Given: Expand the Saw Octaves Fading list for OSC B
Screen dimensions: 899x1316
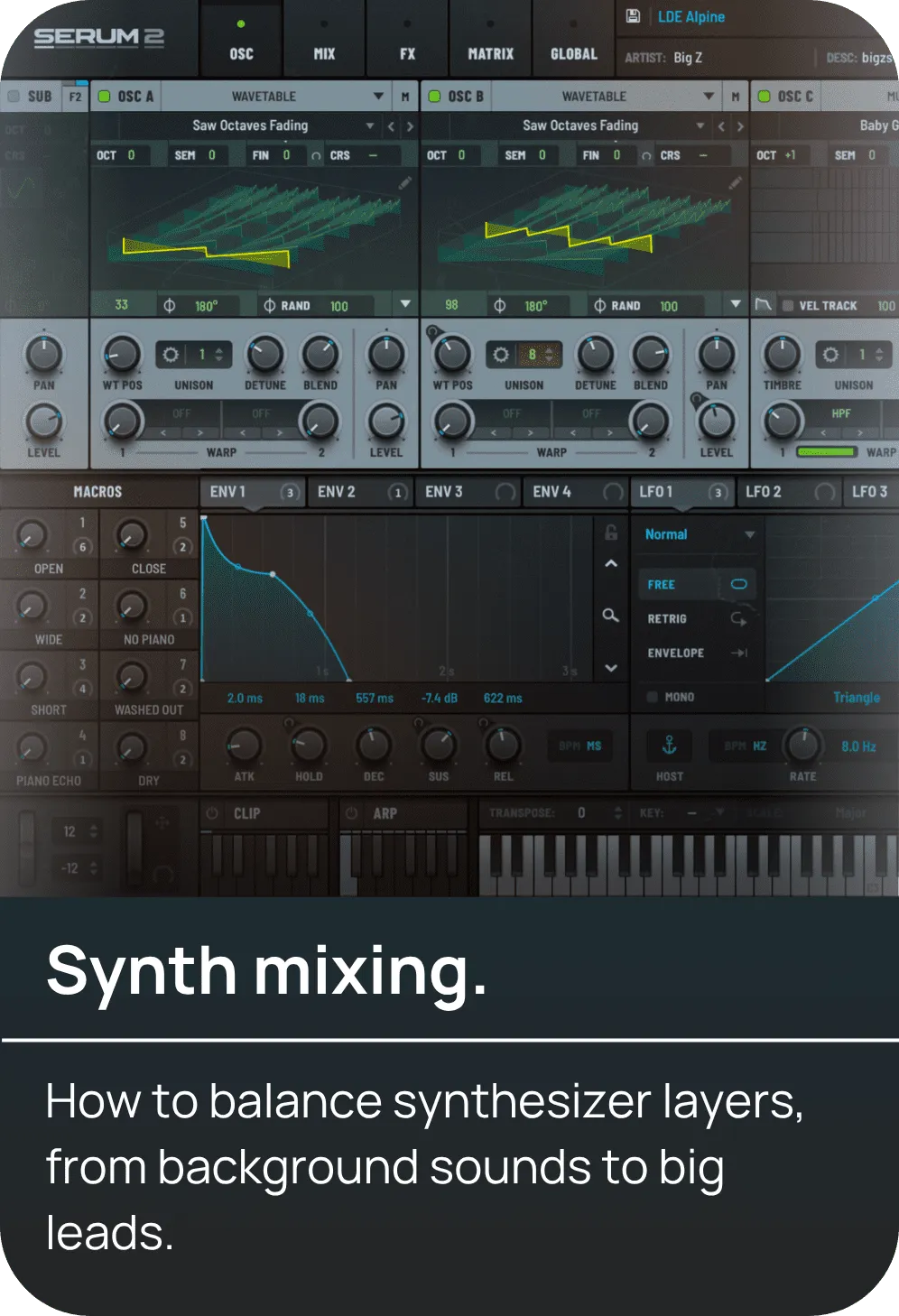Looking at the screenshot, I should (700, 126).
